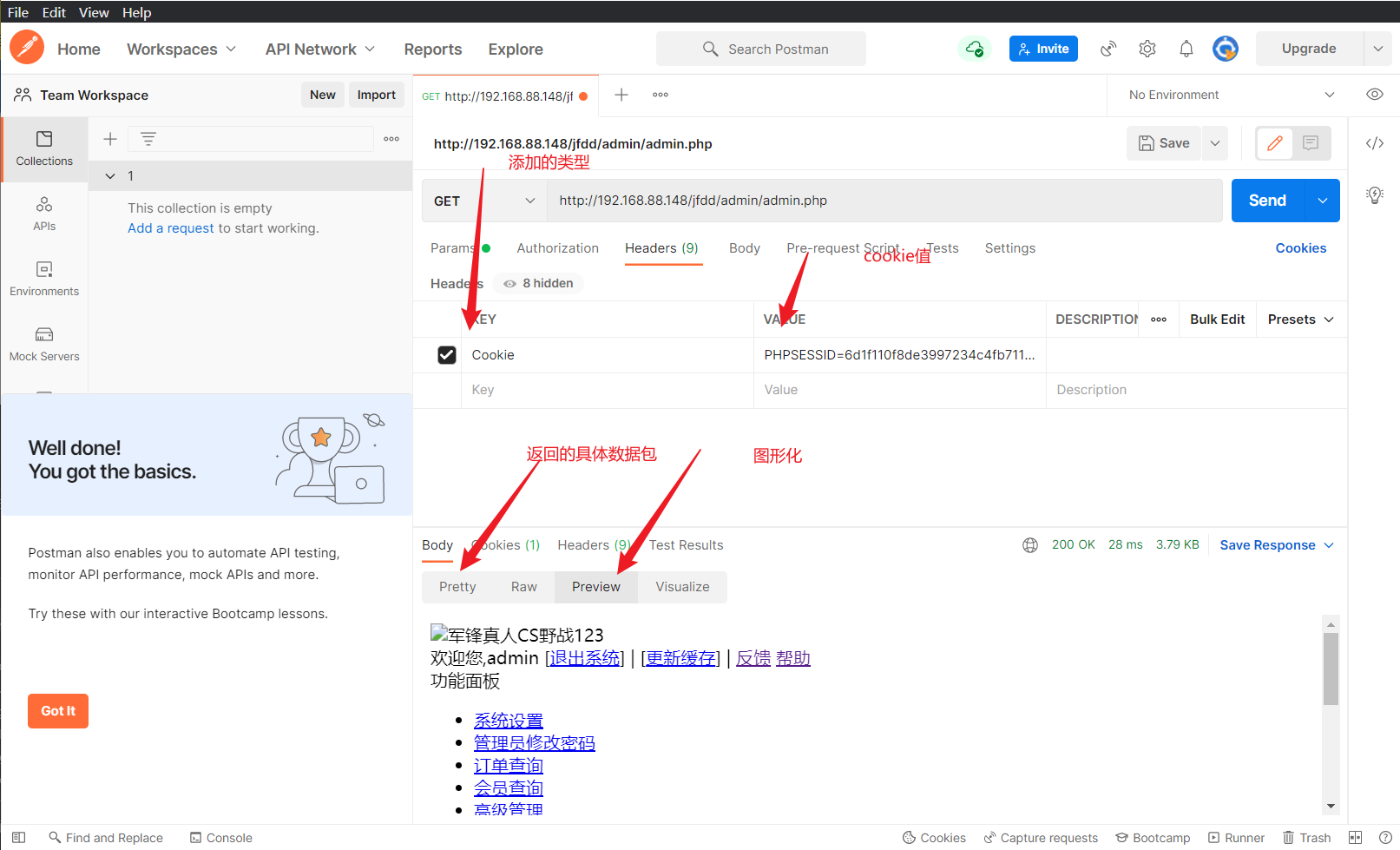Click the Search Postman field
1400x850 pixels.
coord(761,49)
